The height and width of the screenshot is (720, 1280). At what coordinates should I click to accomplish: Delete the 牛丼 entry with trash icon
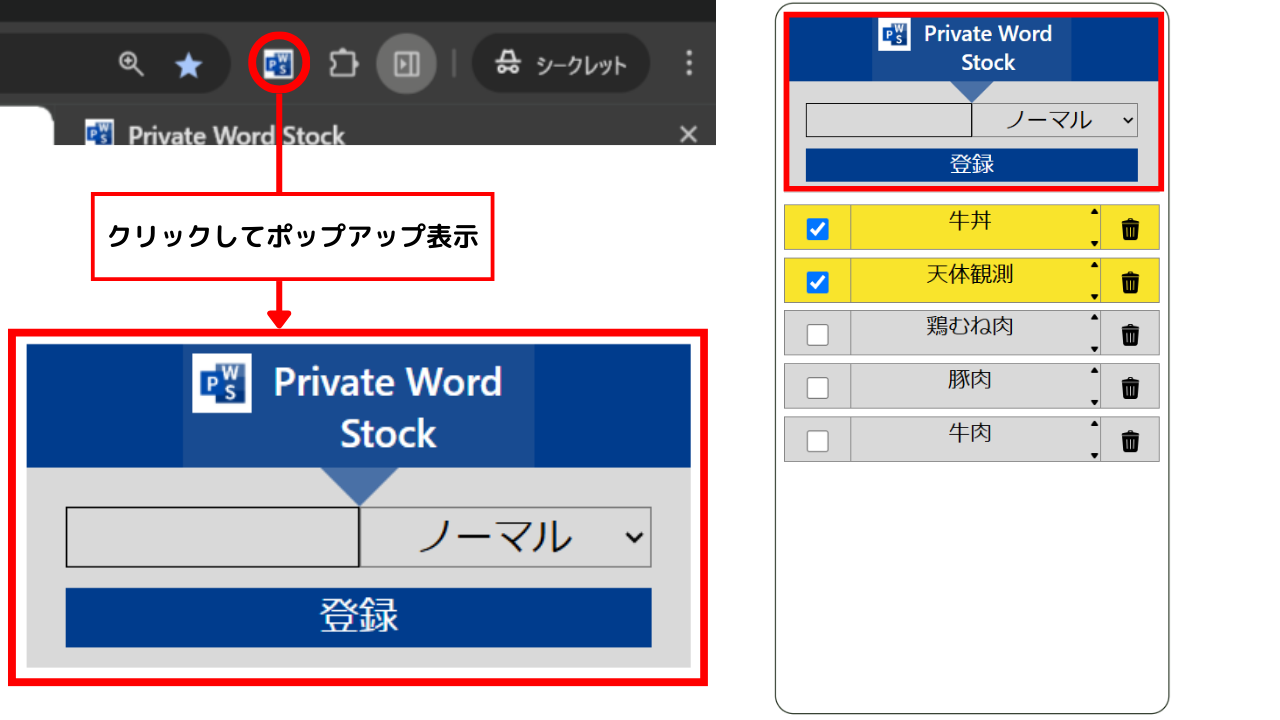pos(1130,229)
